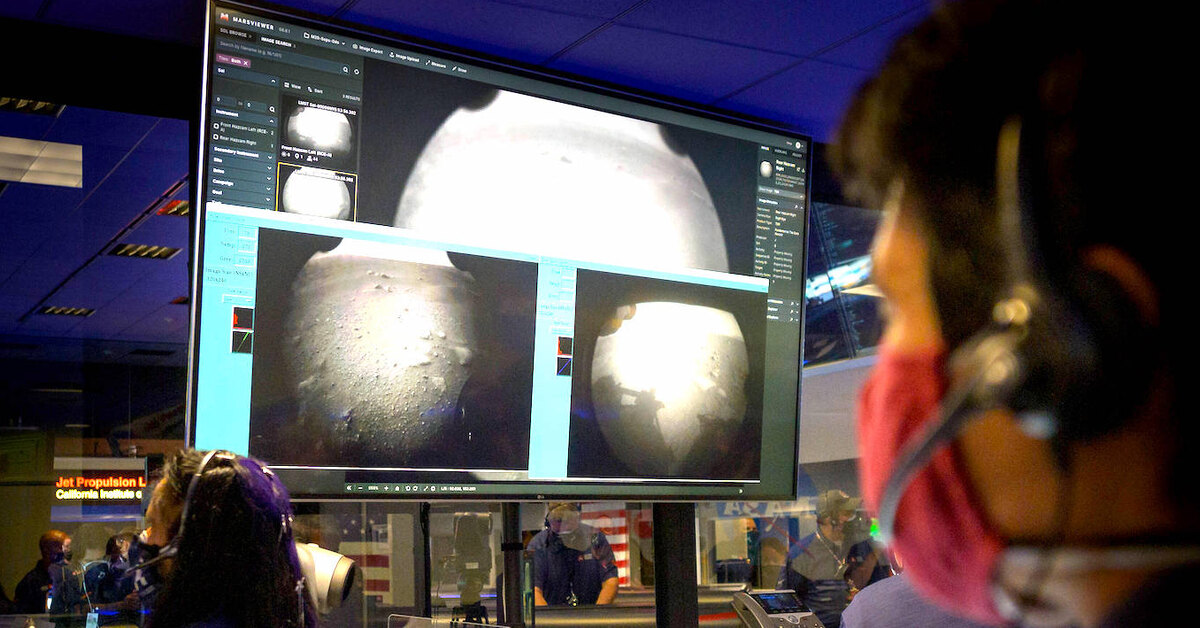Click the MarsViewer logo icon
This screenshot has width=1200, height=628.
(x=223, y=17)
